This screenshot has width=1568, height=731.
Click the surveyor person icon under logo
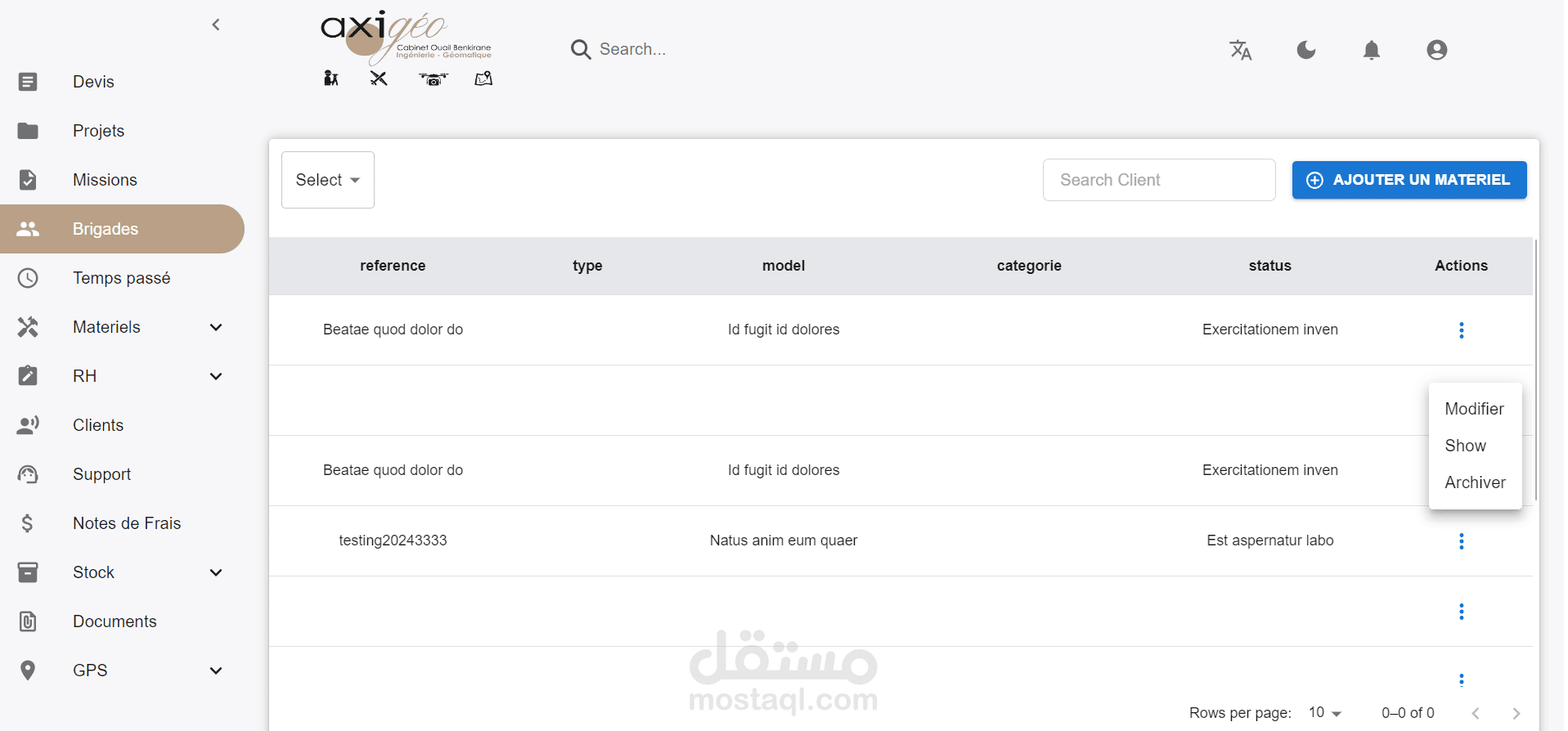click(x=330, y=78)
